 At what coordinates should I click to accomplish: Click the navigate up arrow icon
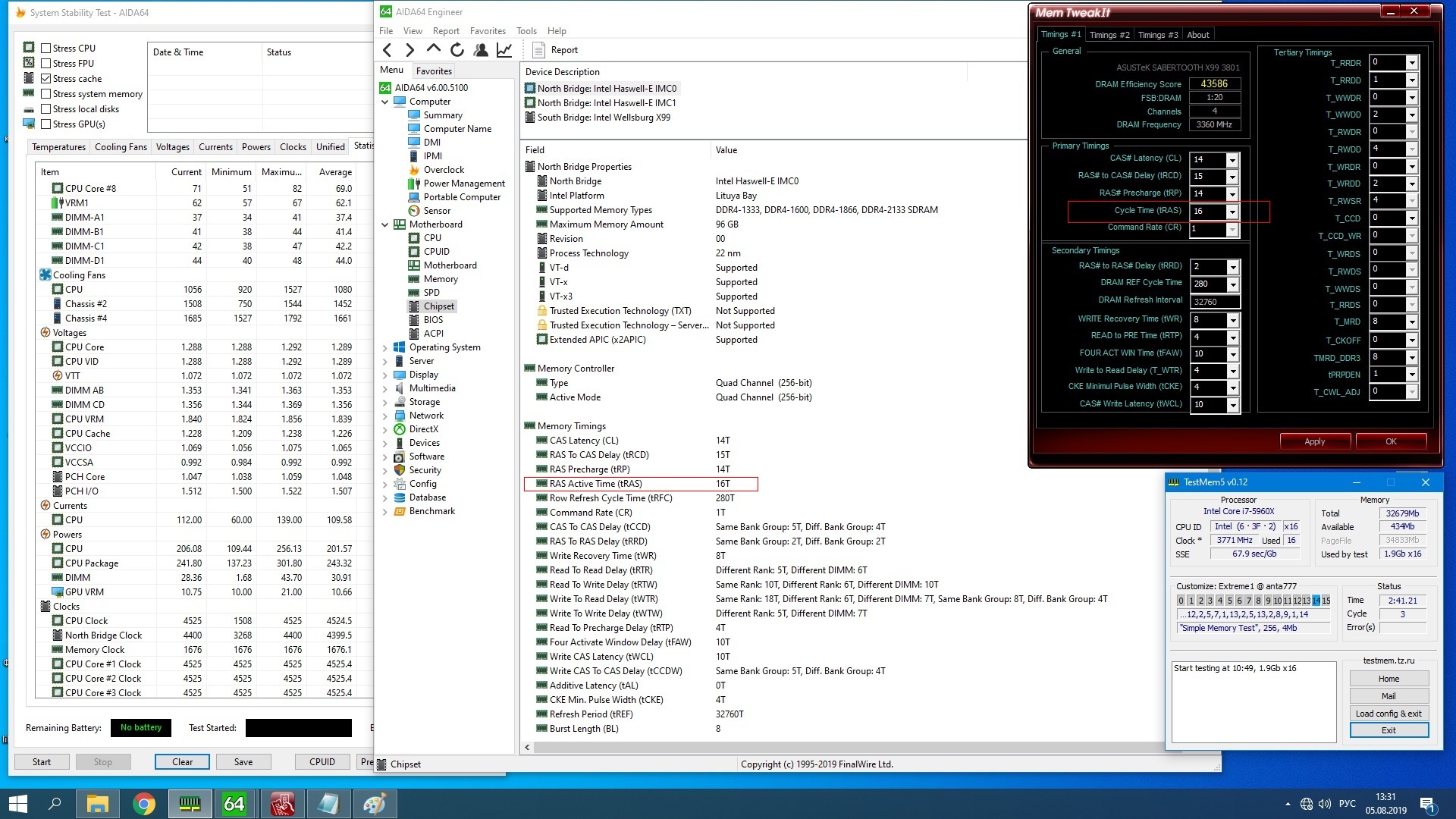(x=433, y=49)
